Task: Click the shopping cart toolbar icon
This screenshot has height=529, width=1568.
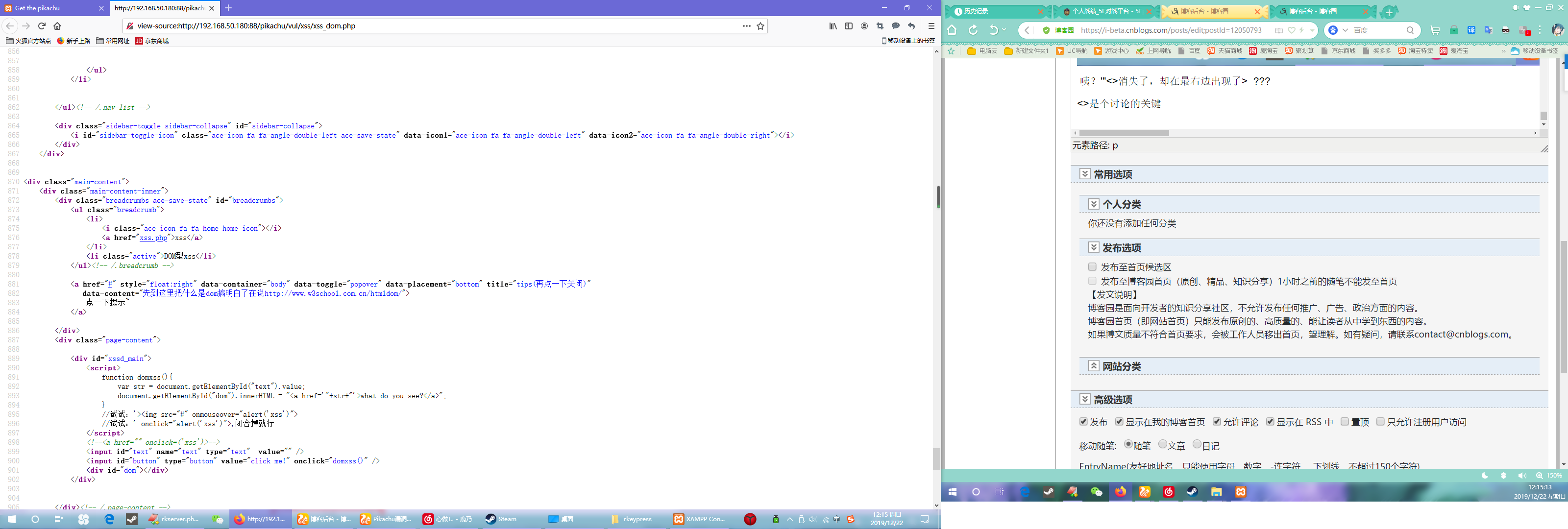Action: point(1435,30)
